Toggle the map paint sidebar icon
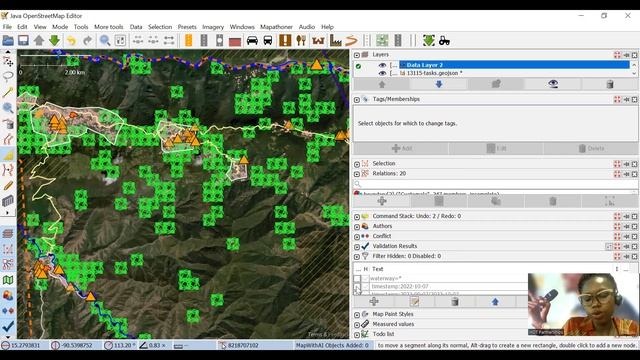The width and height of the screenshot is (640, 360). click(8, 280)
